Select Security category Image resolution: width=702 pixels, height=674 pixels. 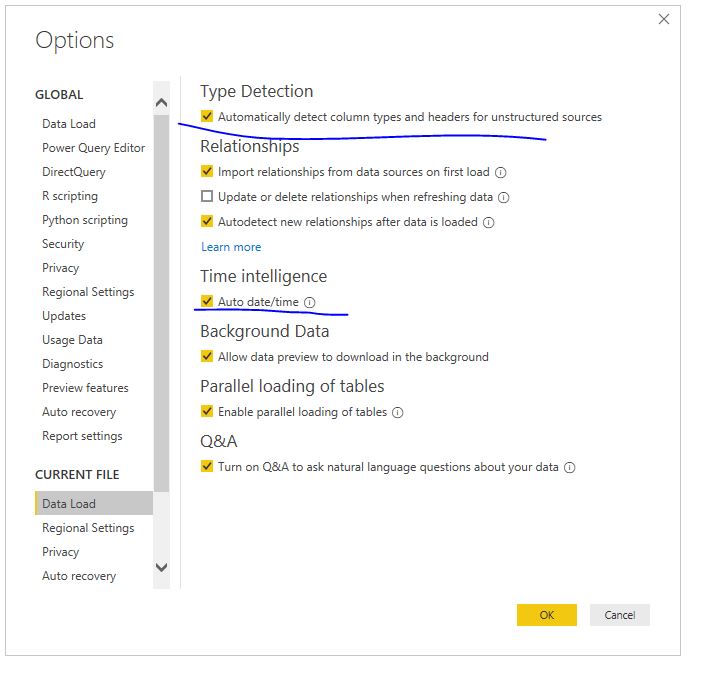pos(63,244)
